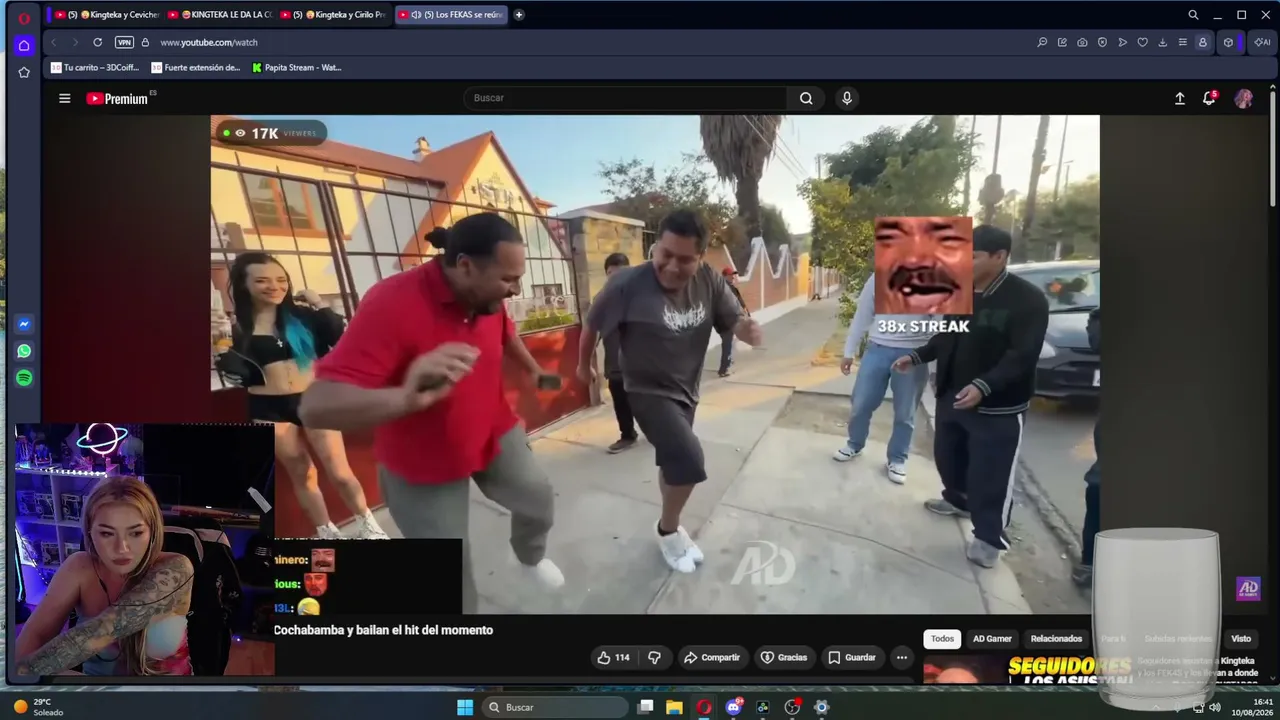This screenshot has height=720, width=1280.
Task: Select the Todos filter chip
Action: (x=942, y=638)
